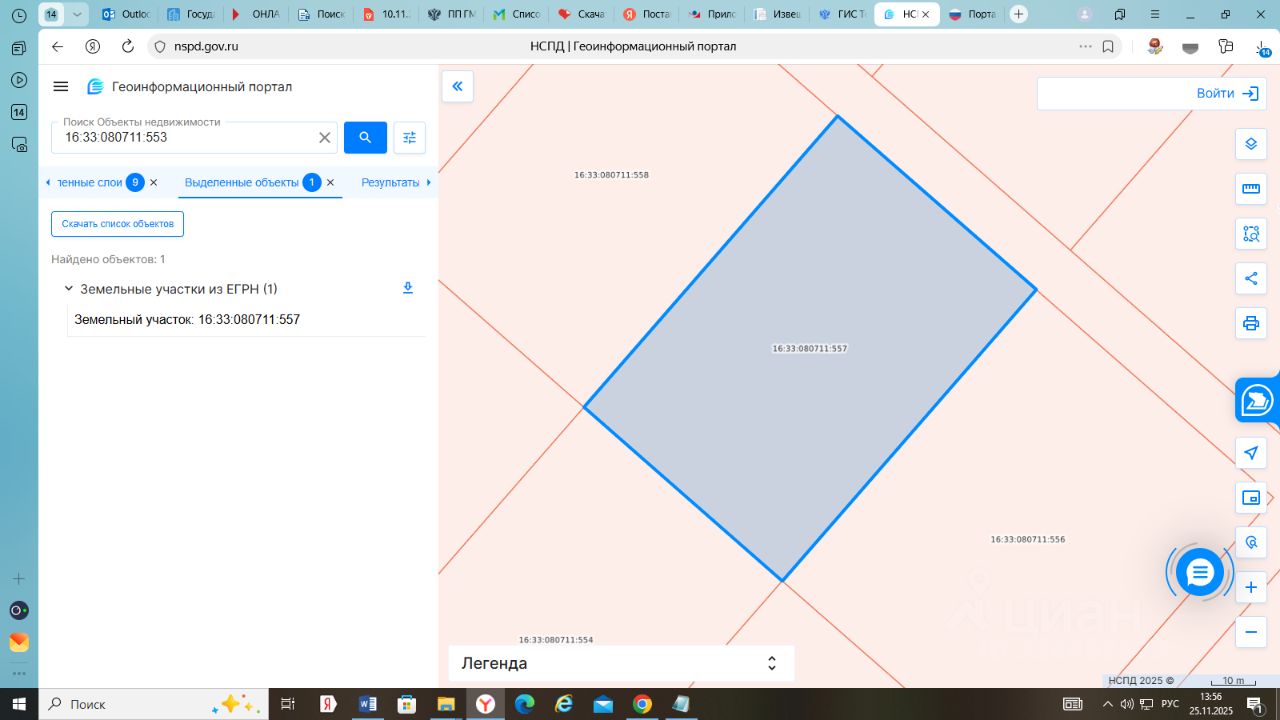Open the browser history sidebar icon
Viewport: 1280px width, 720px height.
pyautogui.click(x=18, y=15)
